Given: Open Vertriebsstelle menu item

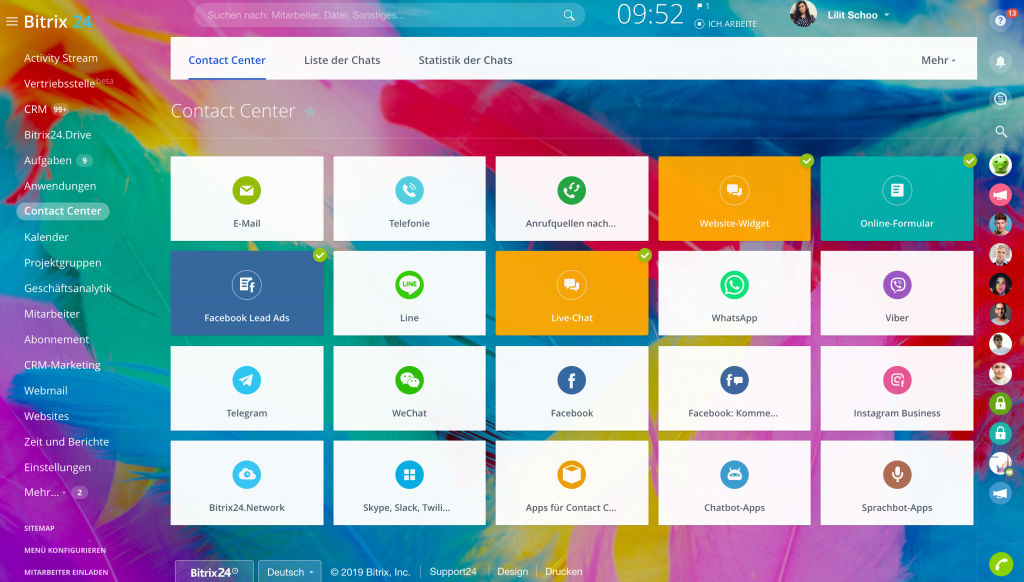Looking at the screenshot, I should pyautogui.click(x=59, y=84).
